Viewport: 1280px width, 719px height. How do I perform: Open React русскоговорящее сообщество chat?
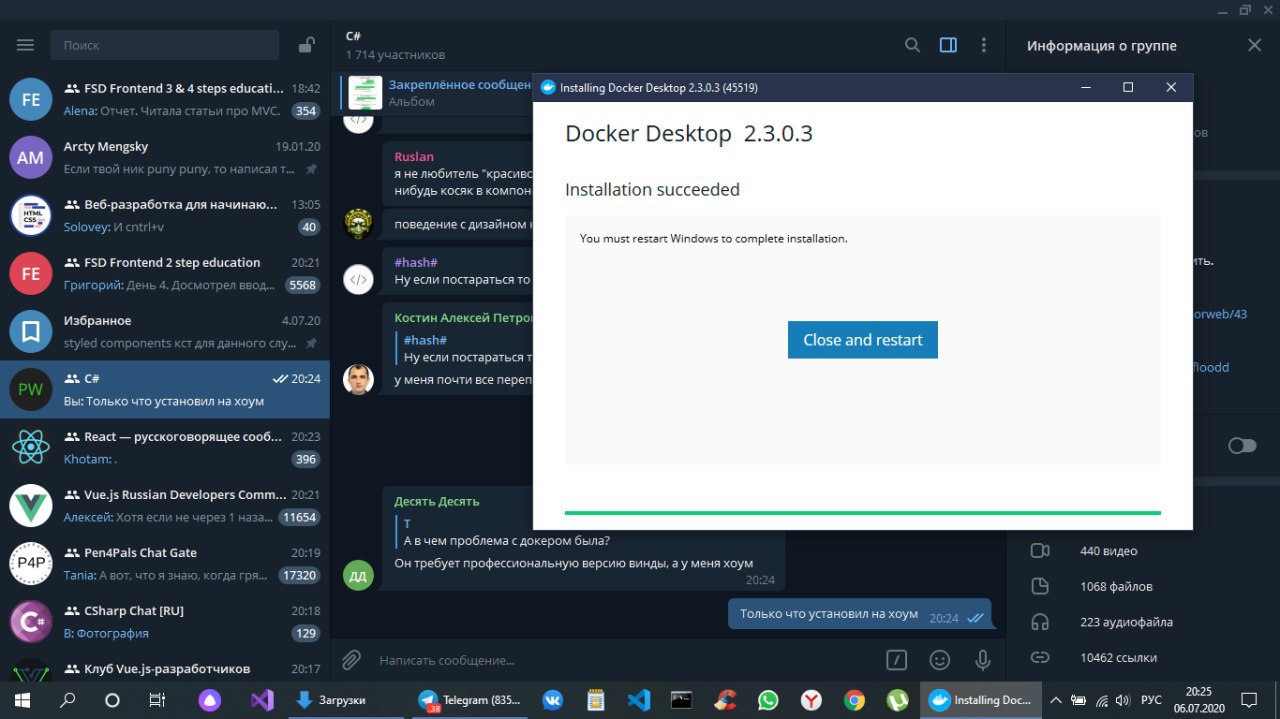pyautogui.click(x=165, y=447)
